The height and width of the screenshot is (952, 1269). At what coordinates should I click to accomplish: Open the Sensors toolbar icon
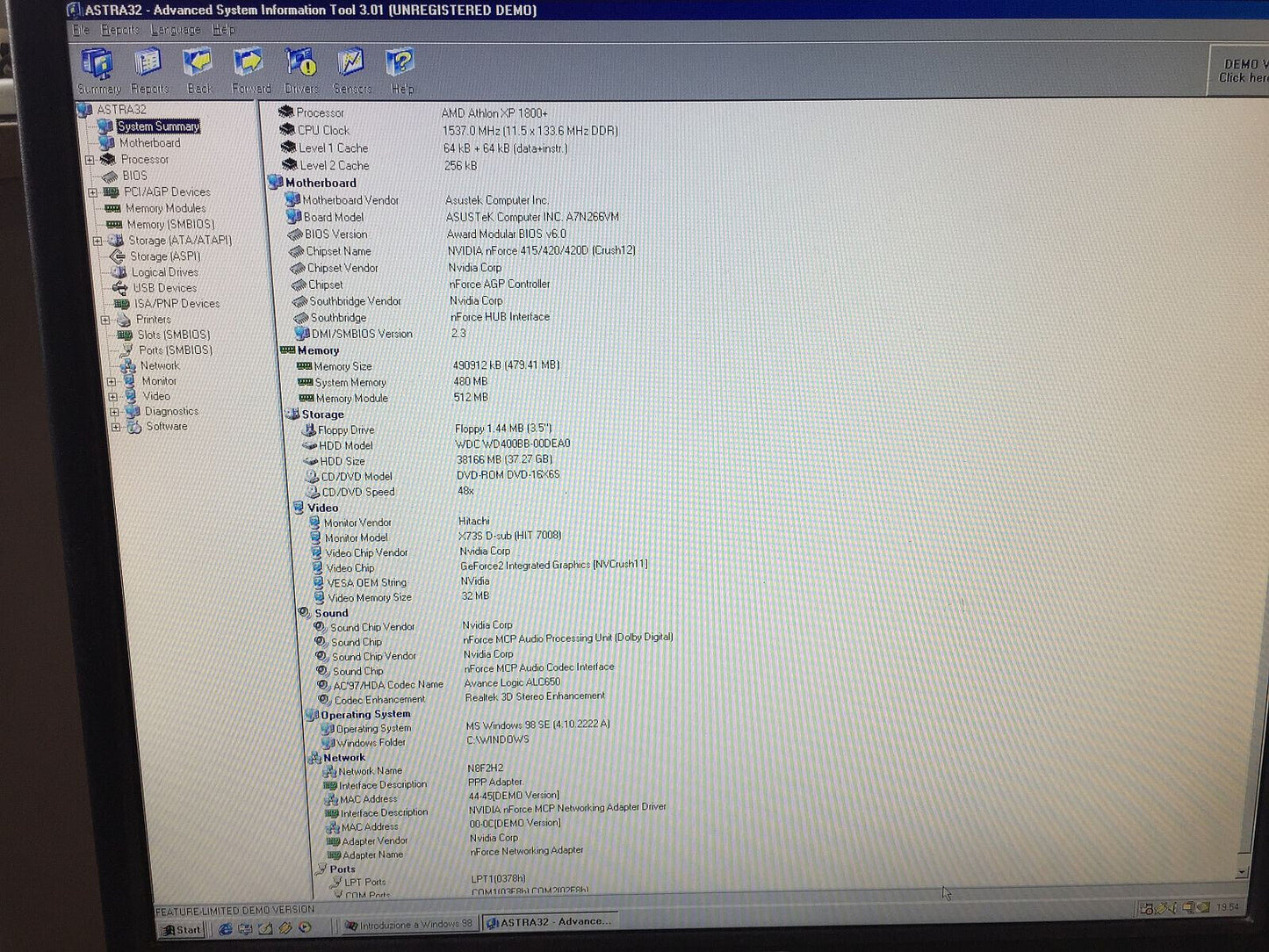pos(351,66)
